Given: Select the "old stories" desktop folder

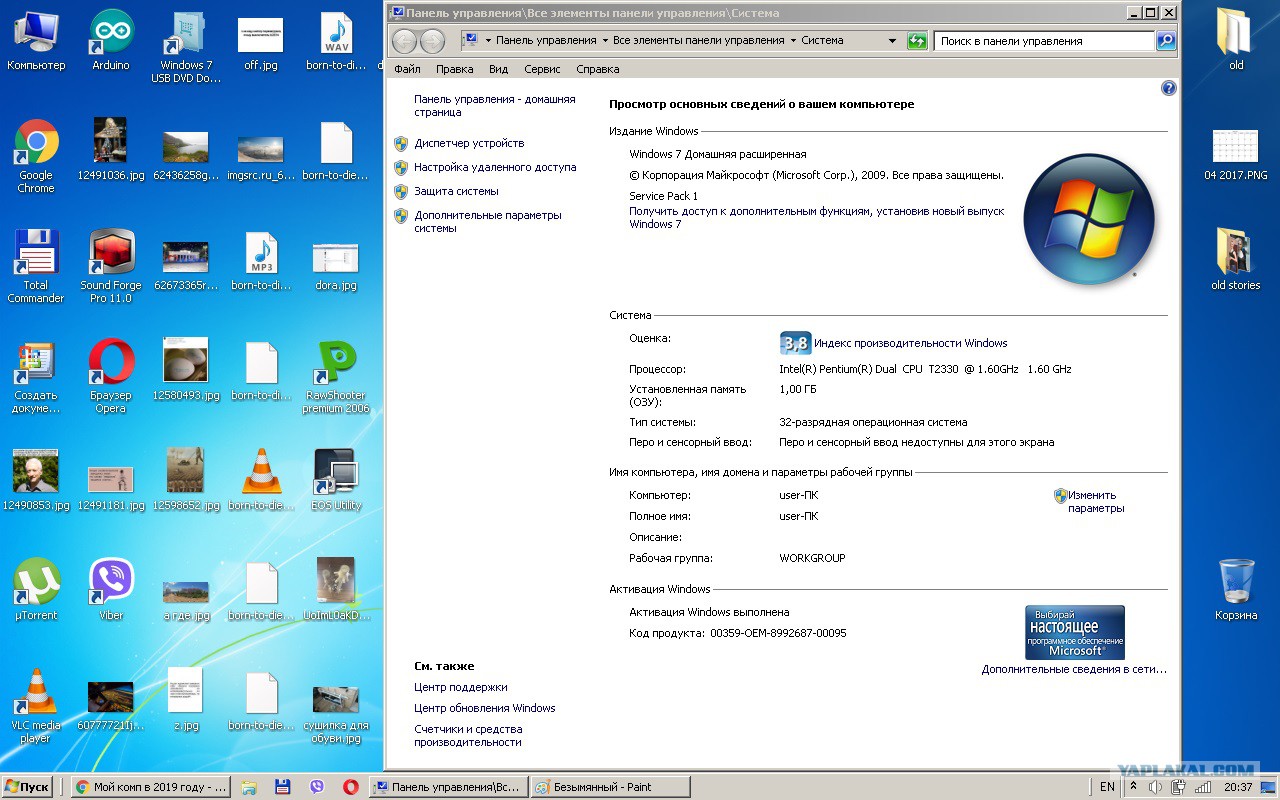Looking at the screenshot, I should click(x=1236, y=260).
